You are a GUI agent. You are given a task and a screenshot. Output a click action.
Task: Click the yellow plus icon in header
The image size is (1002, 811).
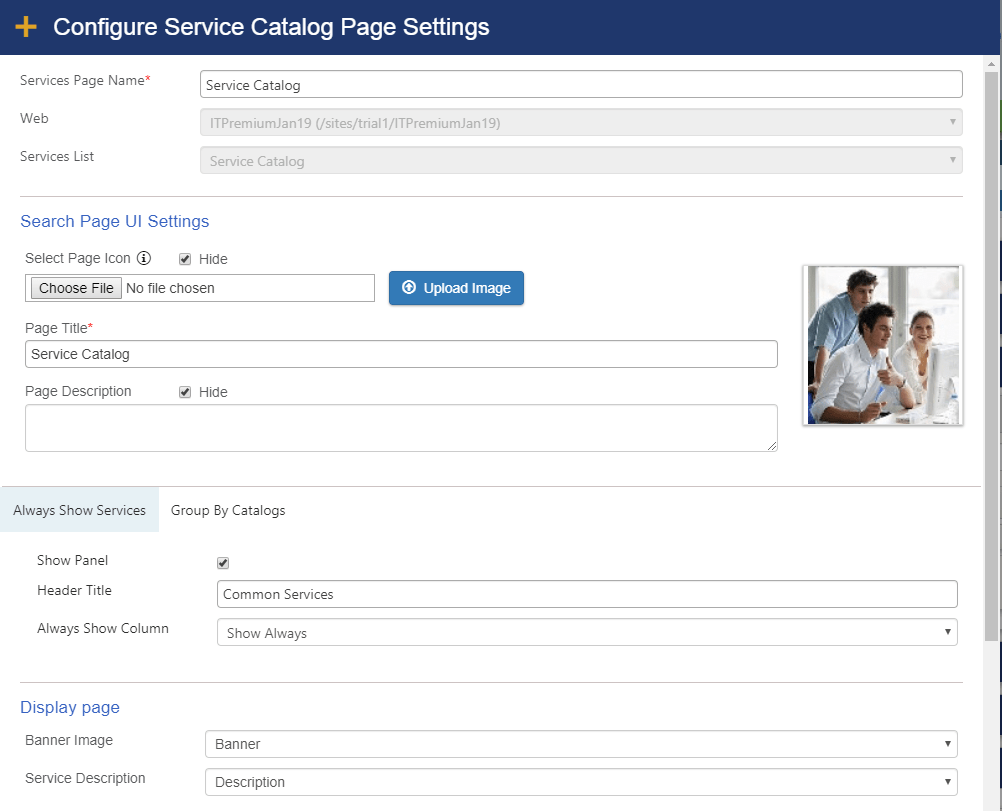coord(26,27)
